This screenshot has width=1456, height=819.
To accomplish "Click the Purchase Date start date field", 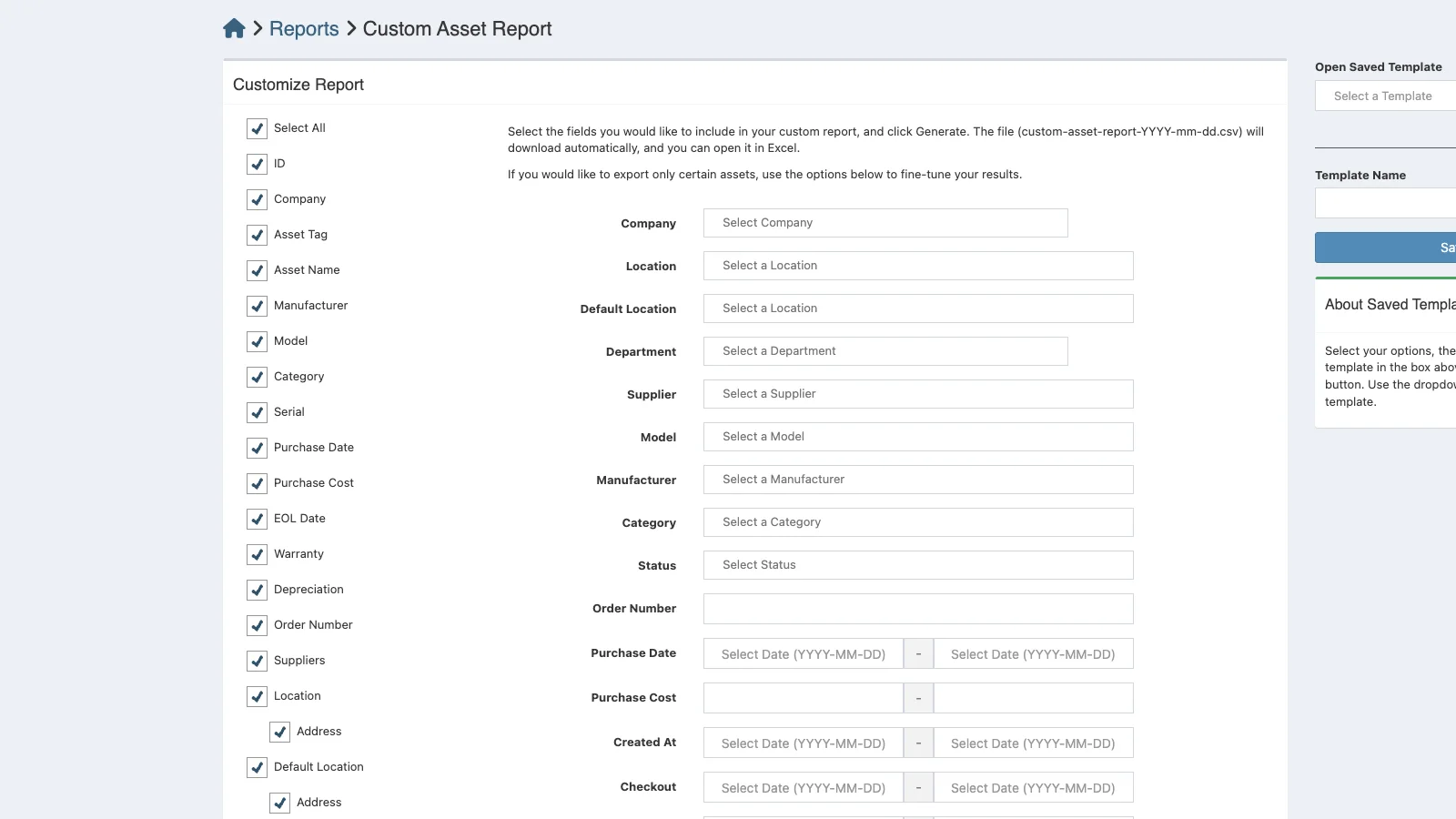I will (804, 653).
